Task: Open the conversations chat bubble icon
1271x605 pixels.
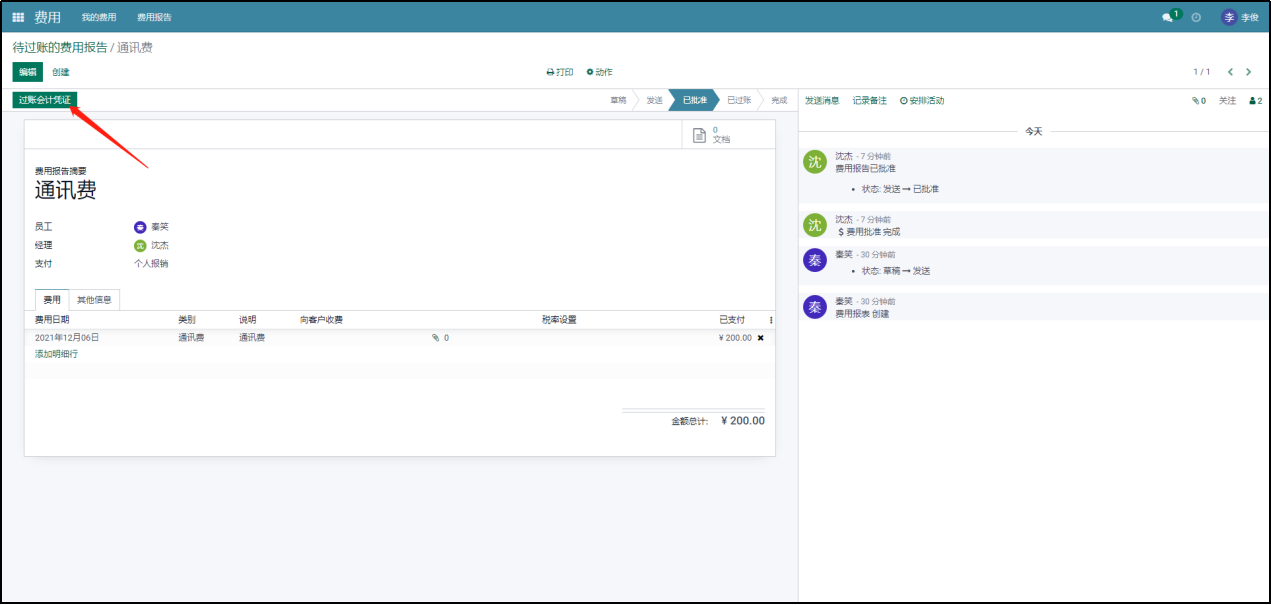Action: click(1167, 18)
